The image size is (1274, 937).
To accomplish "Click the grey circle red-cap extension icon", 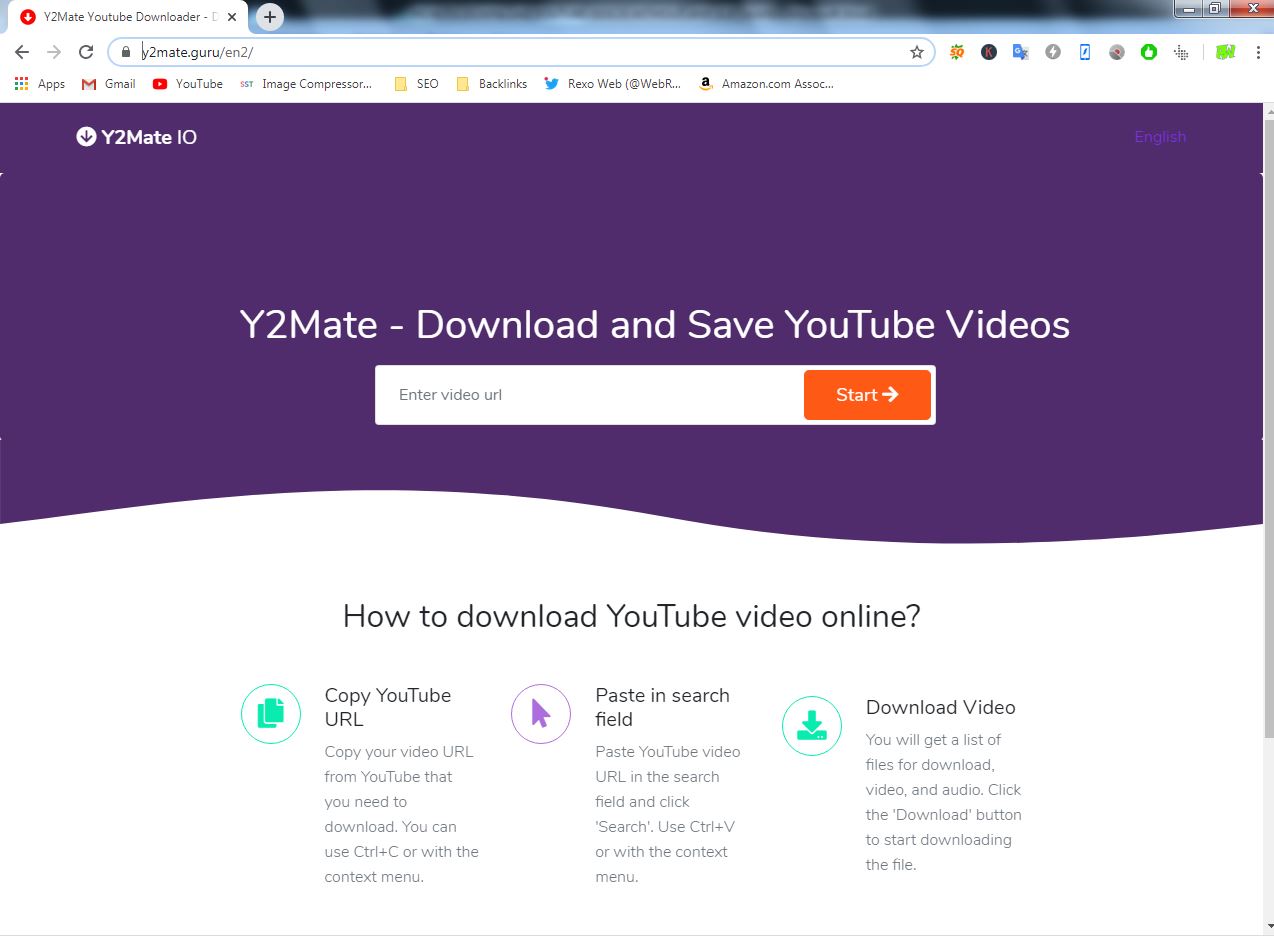I will click(x=1117, y=52).
